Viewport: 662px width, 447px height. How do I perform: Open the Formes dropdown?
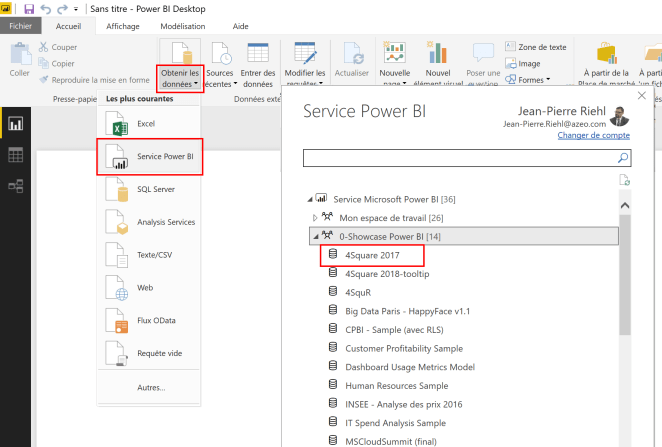tap(532, 80)
